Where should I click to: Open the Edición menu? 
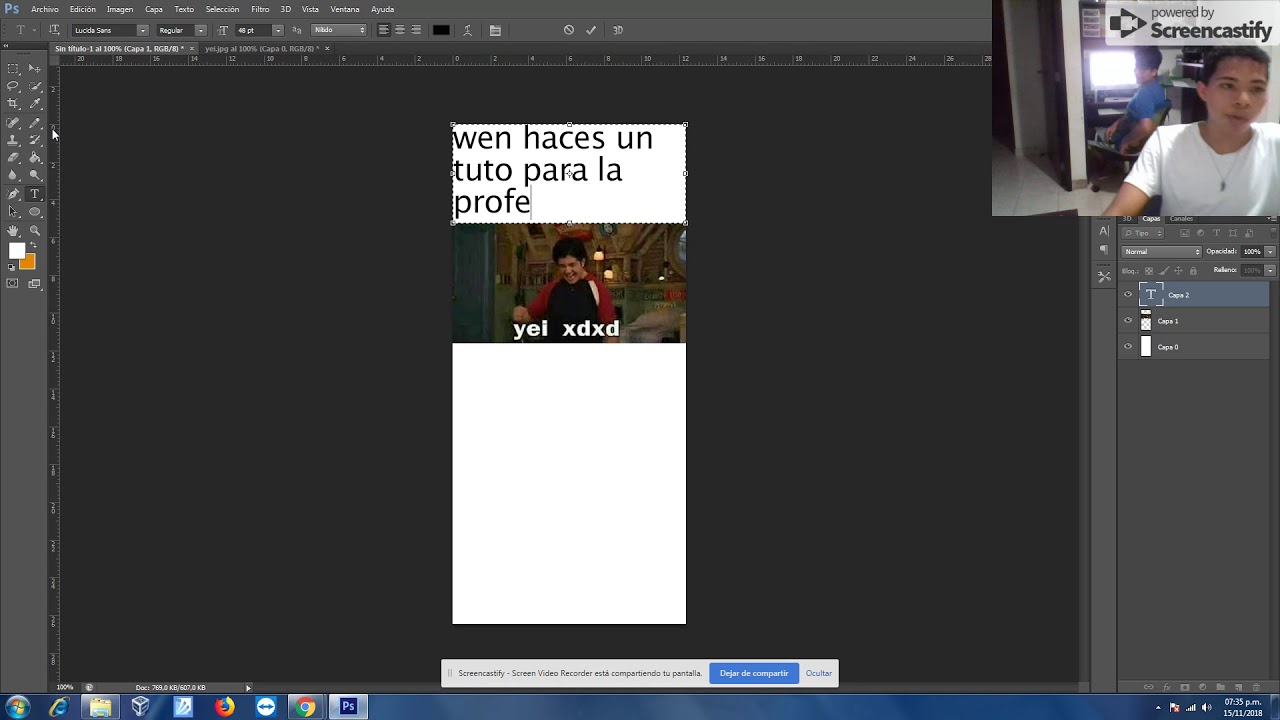point(83,9)
